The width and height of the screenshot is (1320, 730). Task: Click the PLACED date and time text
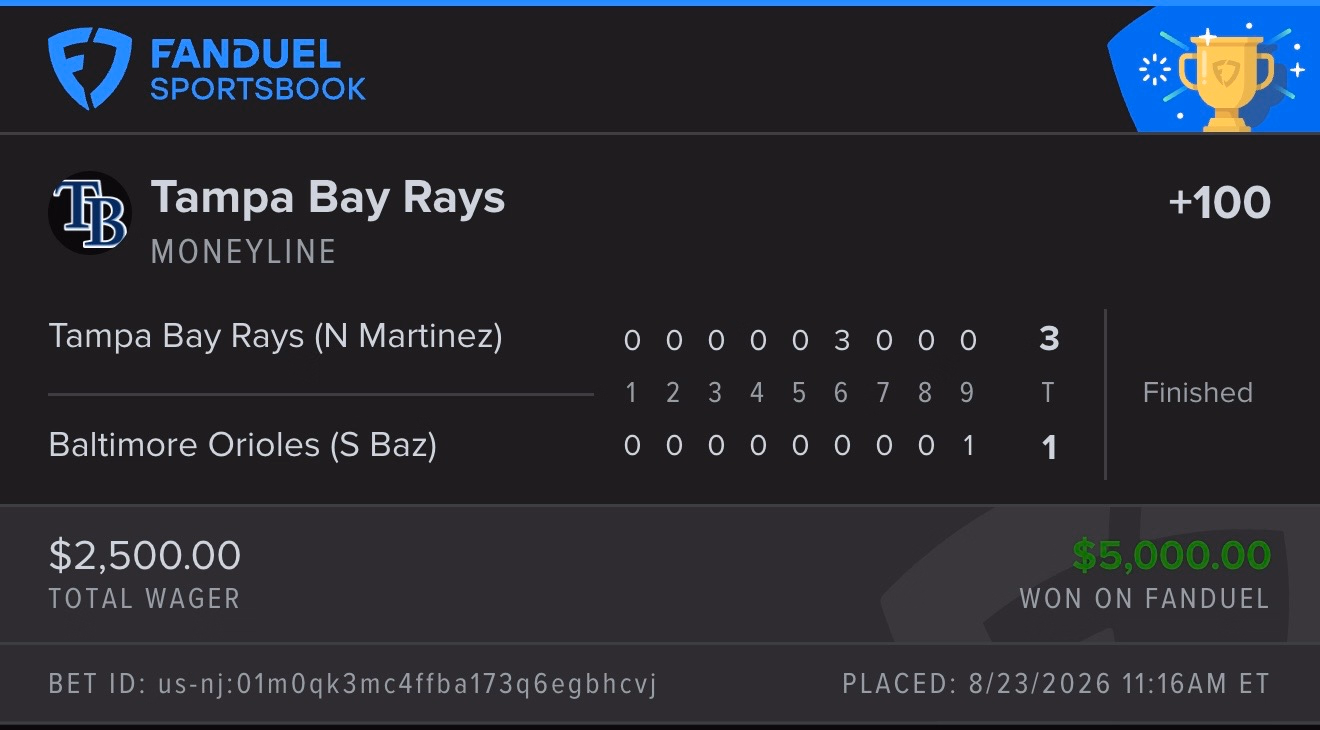click(x=1056, y=685)
